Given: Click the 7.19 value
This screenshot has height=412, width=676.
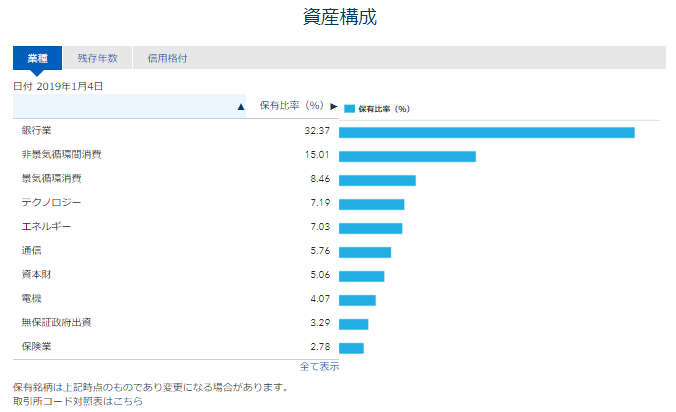Looking at the screenshot, I should click(320, 203).
